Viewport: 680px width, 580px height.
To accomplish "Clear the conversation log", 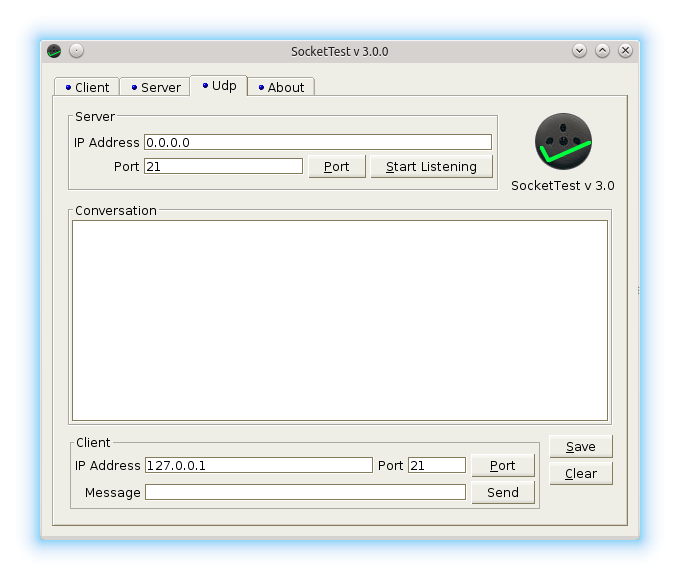I will [580, 473].
